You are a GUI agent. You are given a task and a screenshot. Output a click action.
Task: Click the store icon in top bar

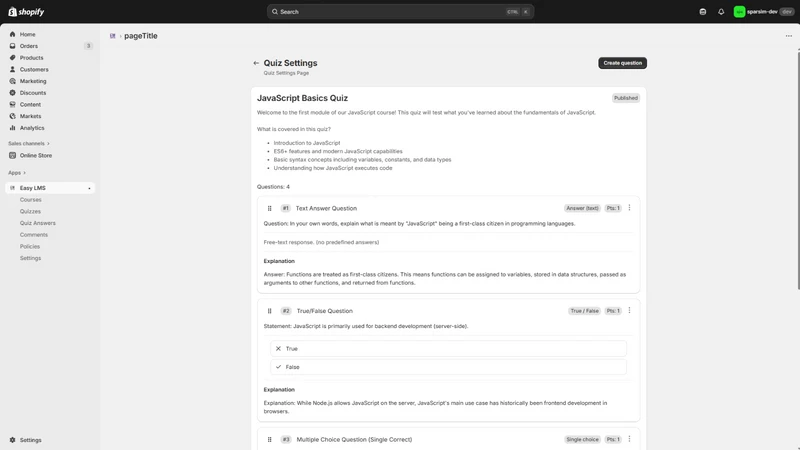(x=703, y=12)
